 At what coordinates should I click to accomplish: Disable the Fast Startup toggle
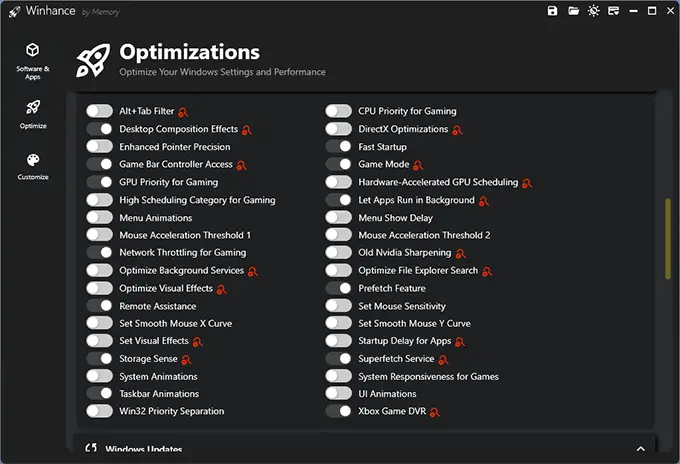click(x=338, y=147)
